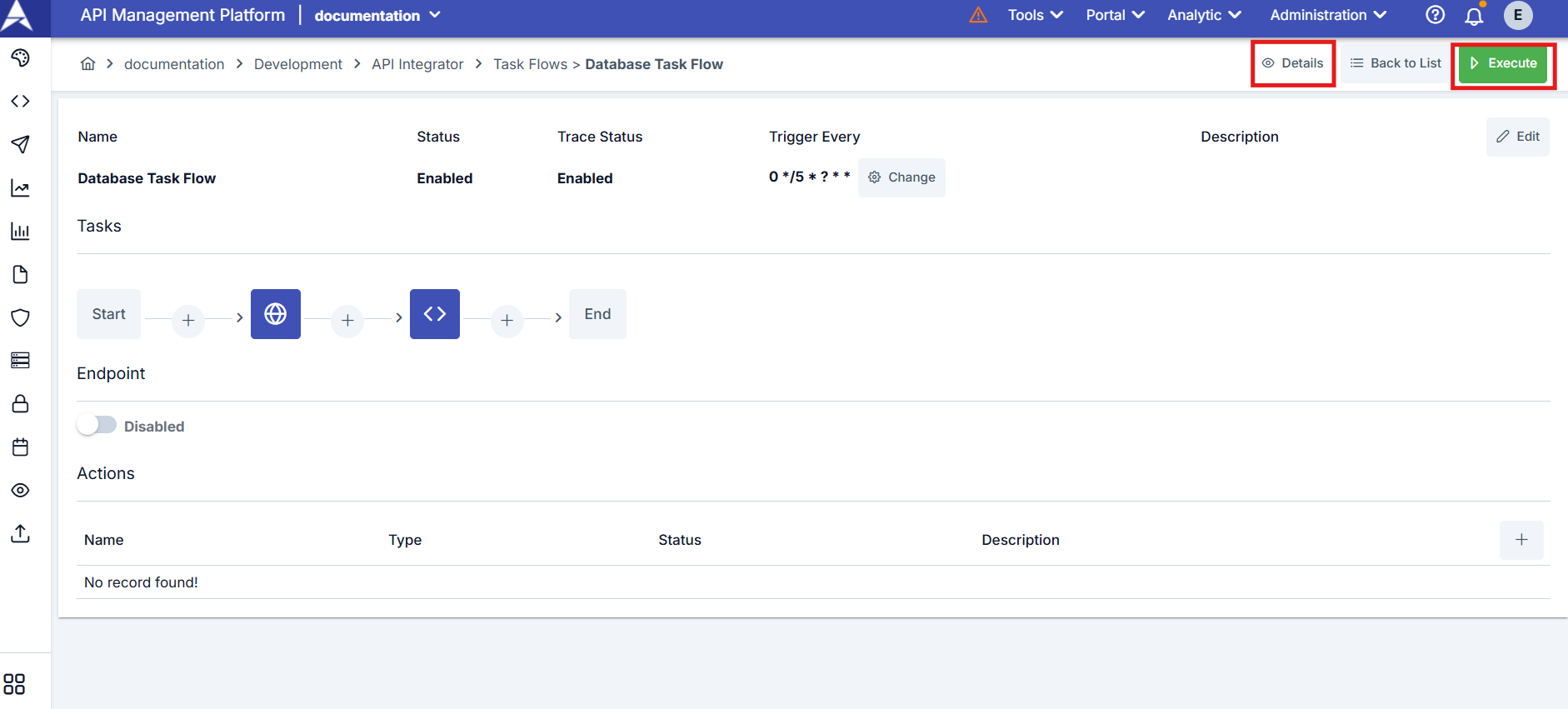This screenshot has height=709, width=1568.
Task: Open the eye sidebar icon
Action: (21, 490)
